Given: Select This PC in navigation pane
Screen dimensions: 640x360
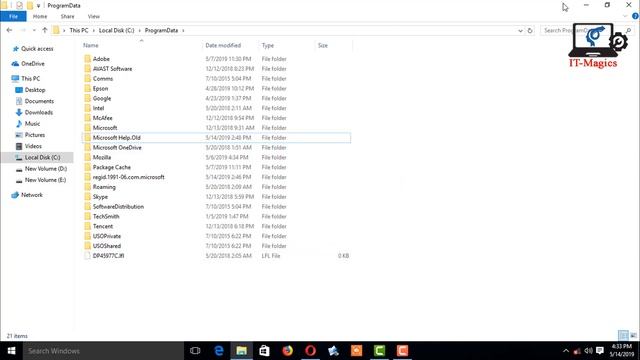Looking at the screenshot, I should click(x=30, y=78).
